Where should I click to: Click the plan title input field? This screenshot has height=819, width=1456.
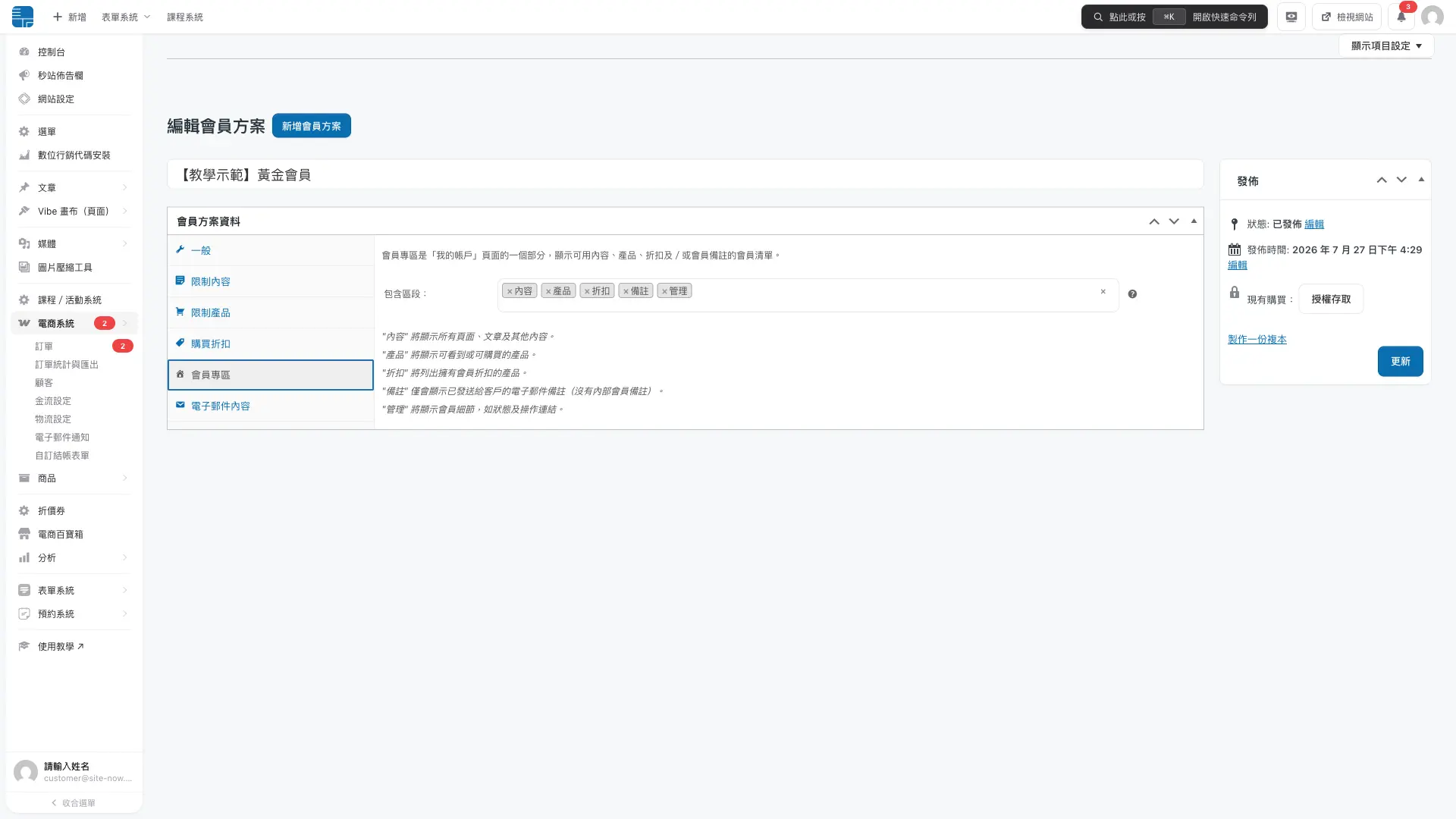pyautogui.click(x=686, y=174)
